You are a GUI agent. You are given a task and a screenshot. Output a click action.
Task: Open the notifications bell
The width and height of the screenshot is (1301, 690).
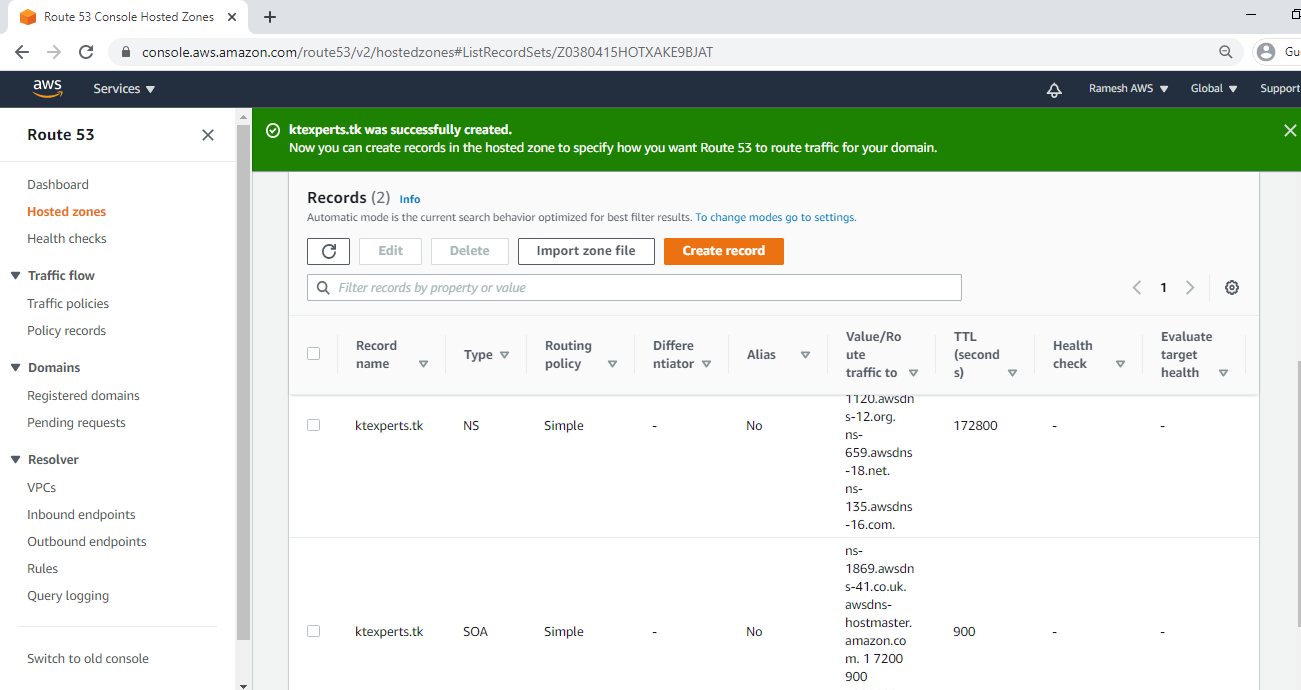(x=1054, y=89)
